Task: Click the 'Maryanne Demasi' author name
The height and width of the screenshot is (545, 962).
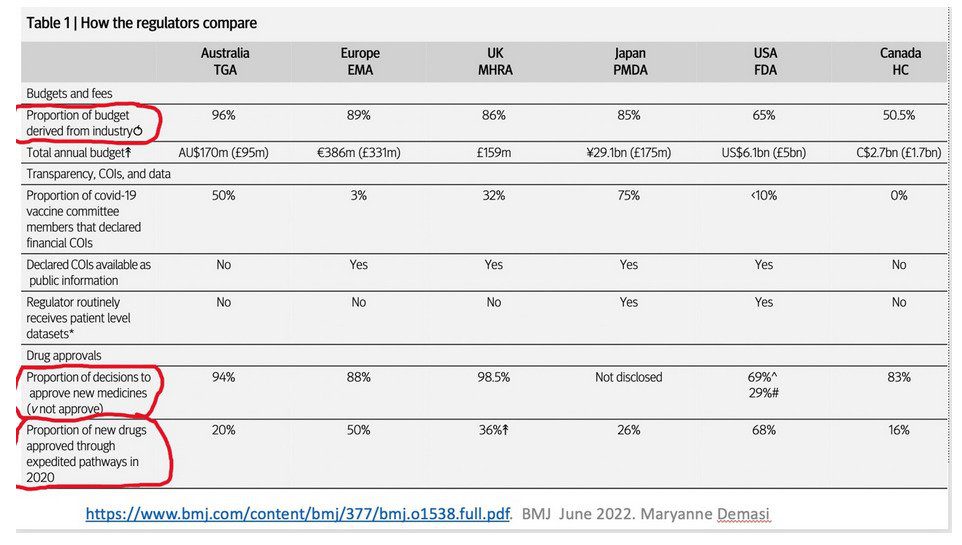Action: coord(705,514)
